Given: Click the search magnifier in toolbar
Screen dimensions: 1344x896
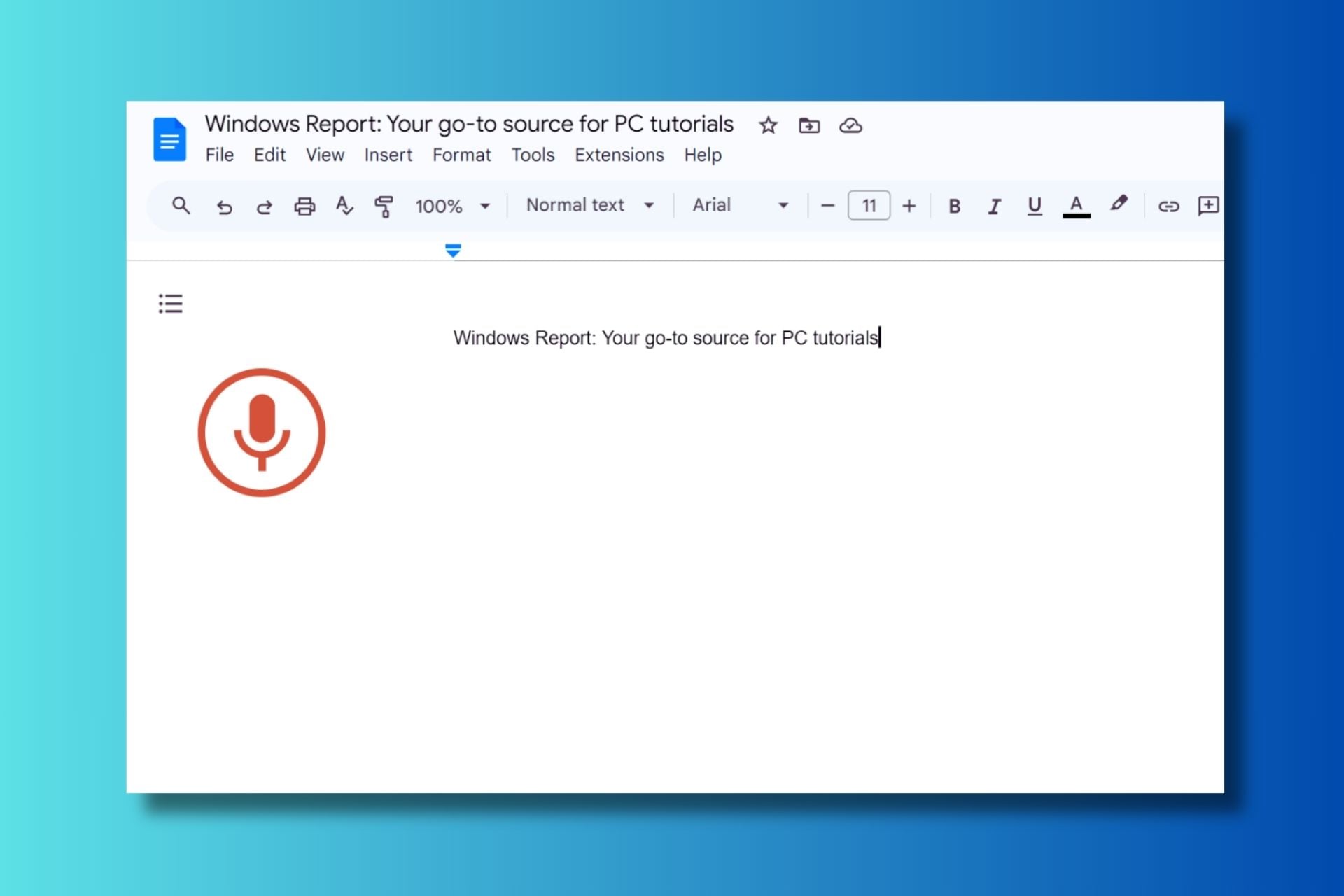Looking at the screenshot, I should point(181,206).
